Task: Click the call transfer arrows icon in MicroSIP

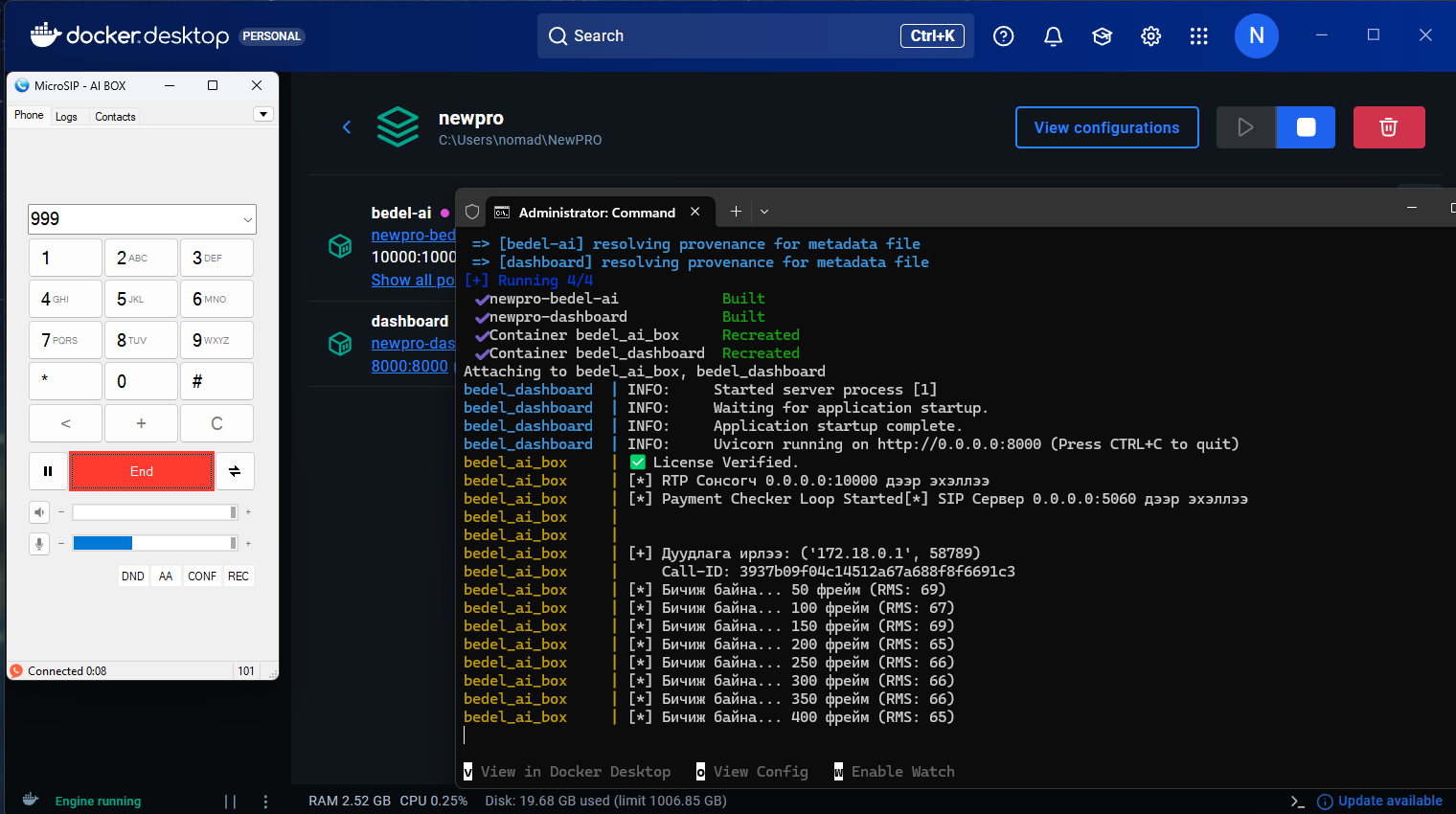Action: [235, 471]
